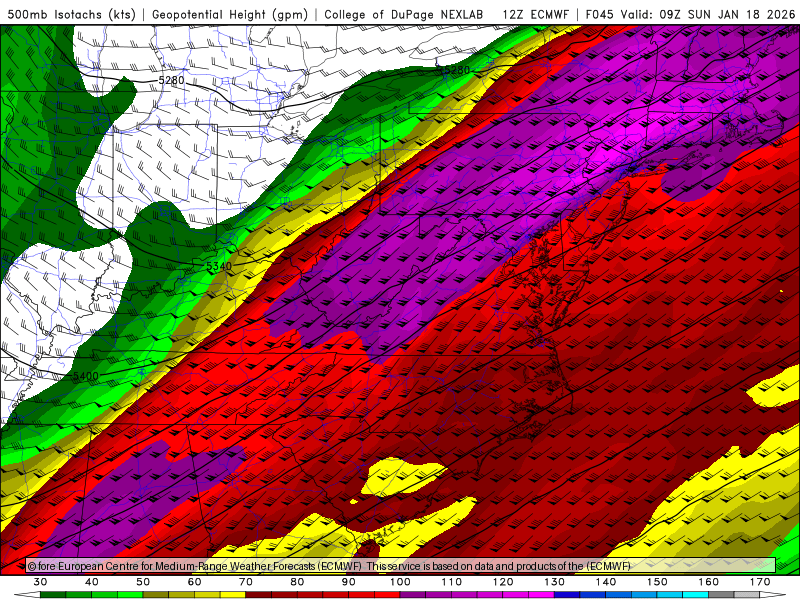Click the 5340 contour height label
Viewport: 800px width, 600px height.
[219, 266]
